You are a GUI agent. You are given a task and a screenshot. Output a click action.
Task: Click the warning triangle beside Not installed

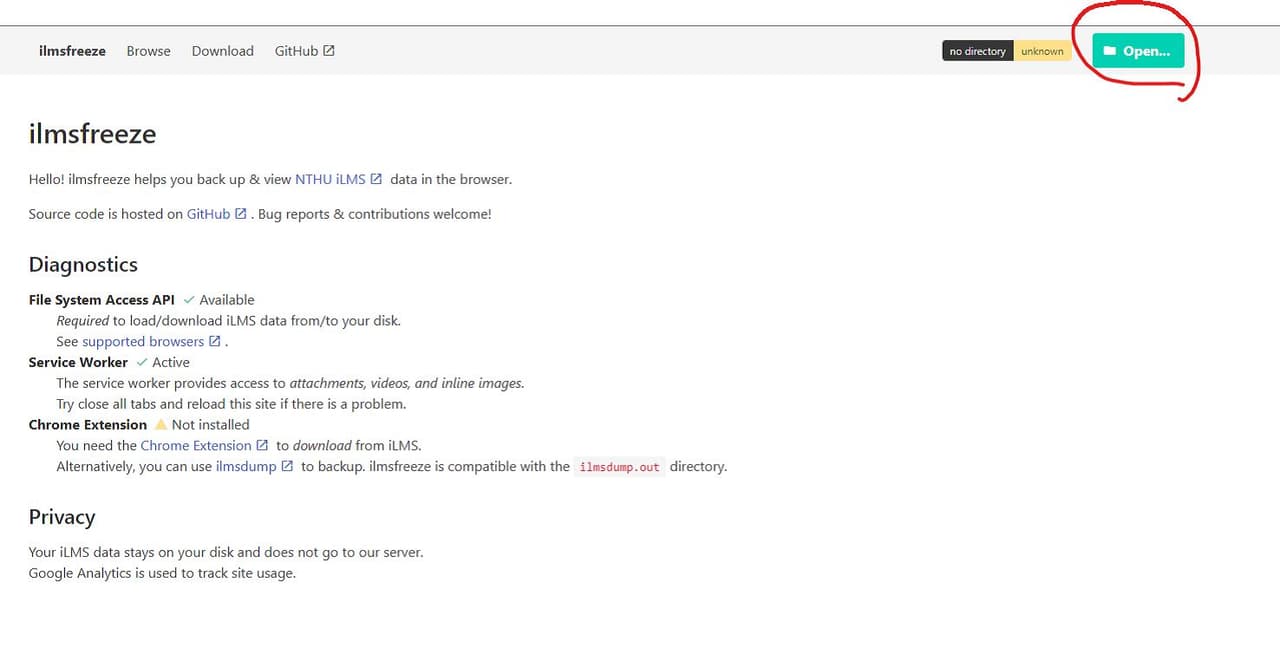(x=160, y=425)
